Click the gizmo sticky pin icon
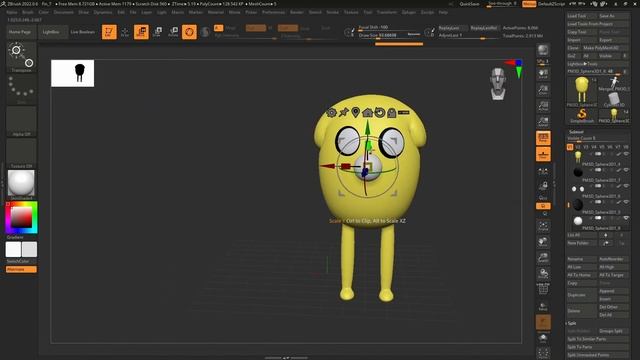The image size is (640, 360). pyautogui.click(x=344, y=112)
